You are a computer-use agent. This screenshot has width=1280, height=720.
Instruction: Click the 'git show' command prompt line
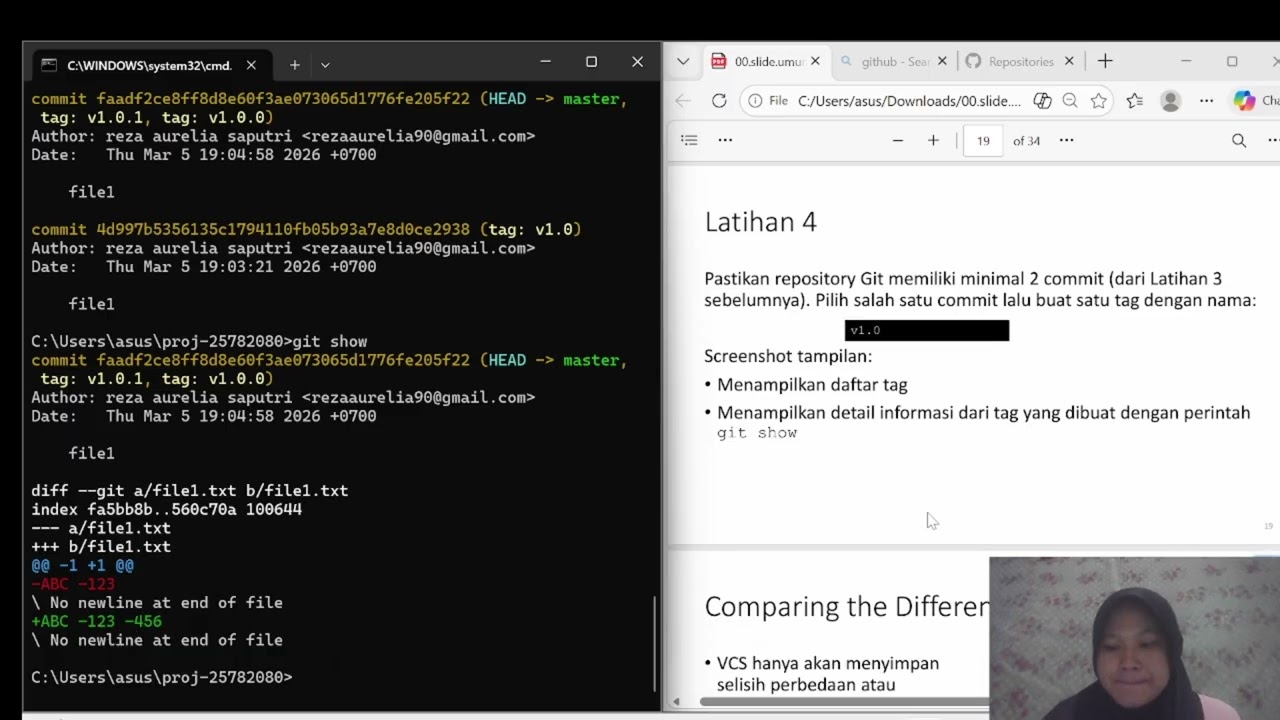click(199, 342)
